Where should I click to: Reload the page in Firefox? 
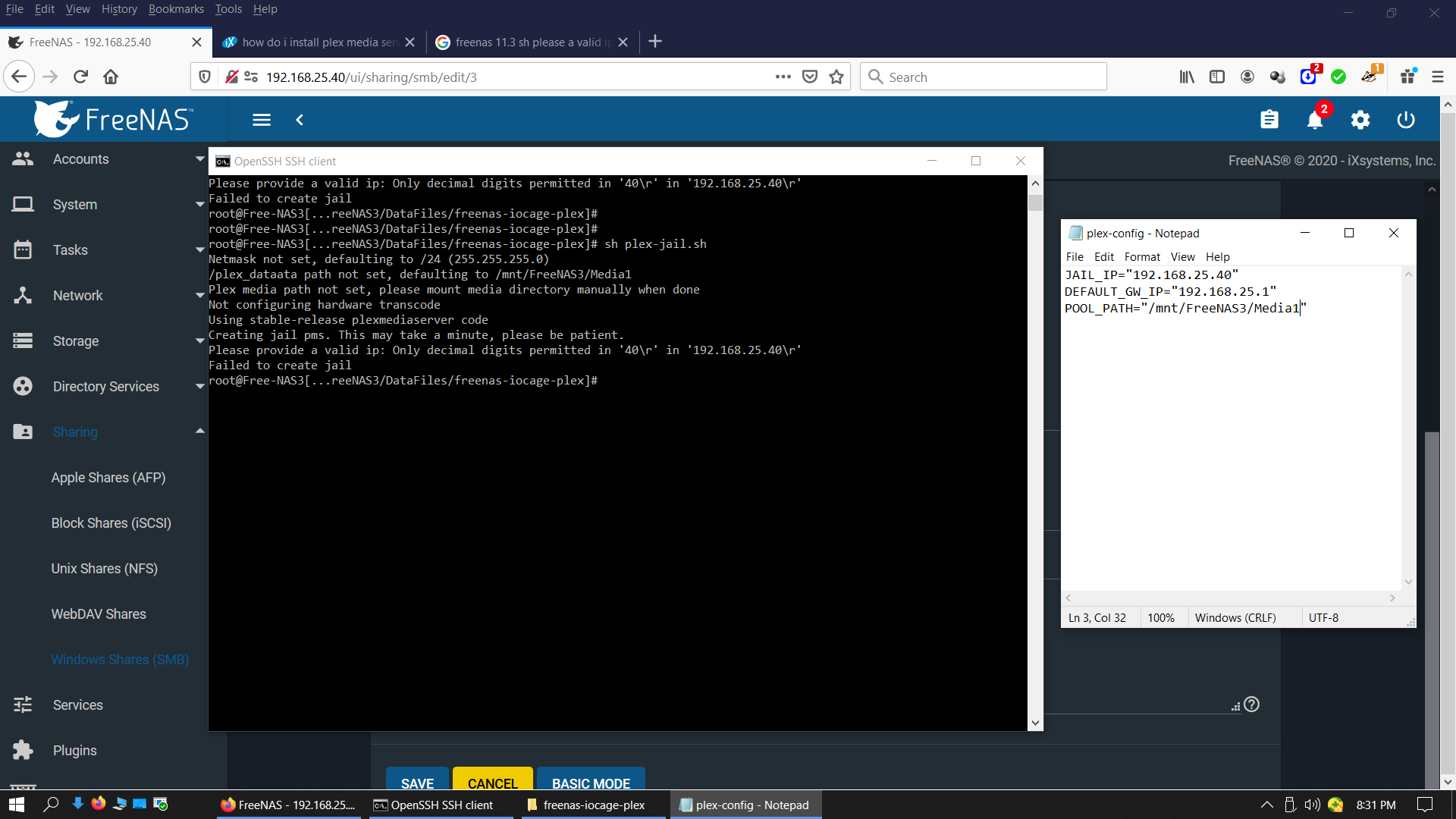[80, 77]
